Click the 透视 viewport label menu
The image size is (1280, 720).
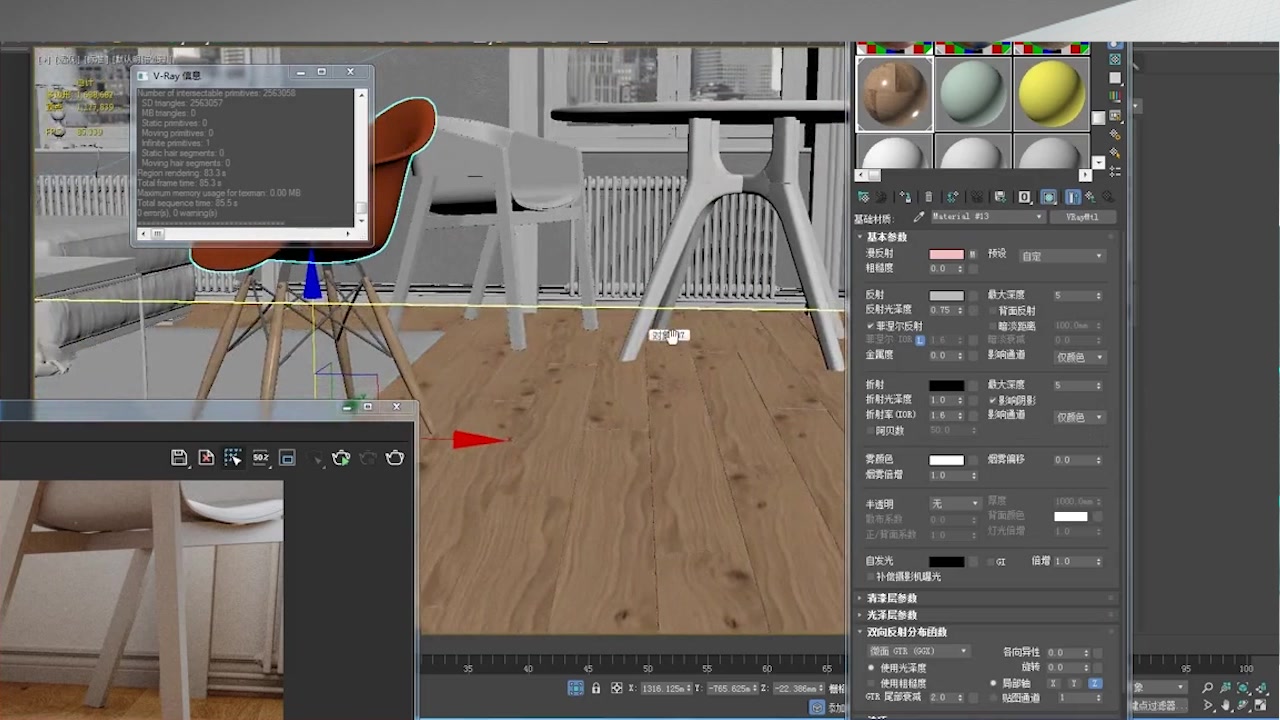[67, 59]
